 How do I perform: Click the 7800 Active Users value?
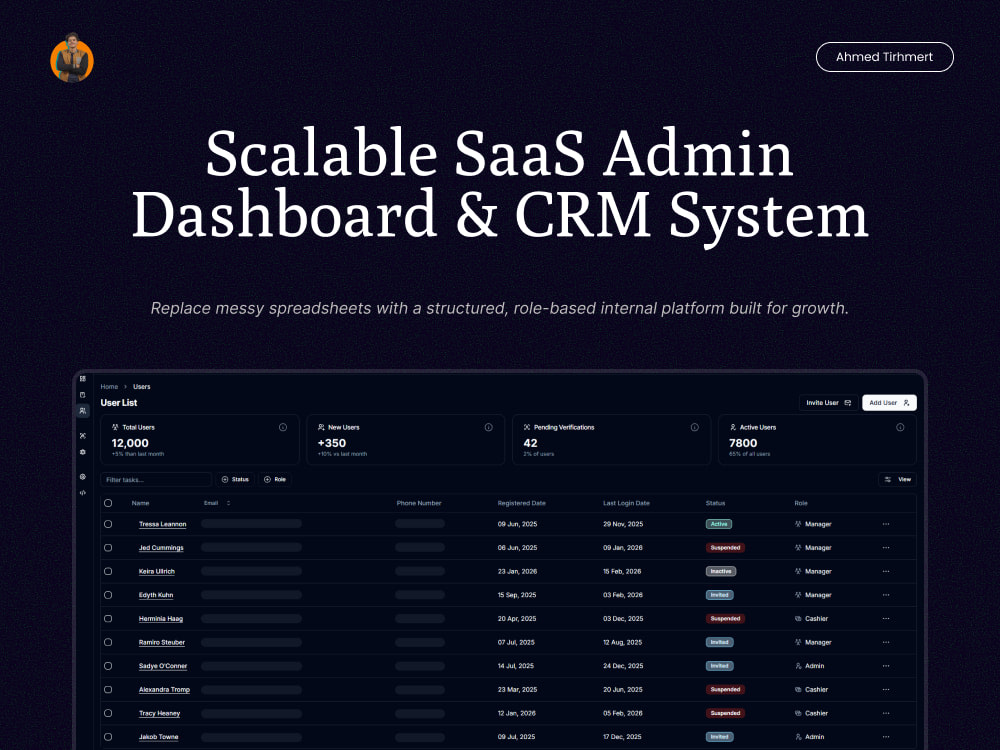[x=743, y=443]
